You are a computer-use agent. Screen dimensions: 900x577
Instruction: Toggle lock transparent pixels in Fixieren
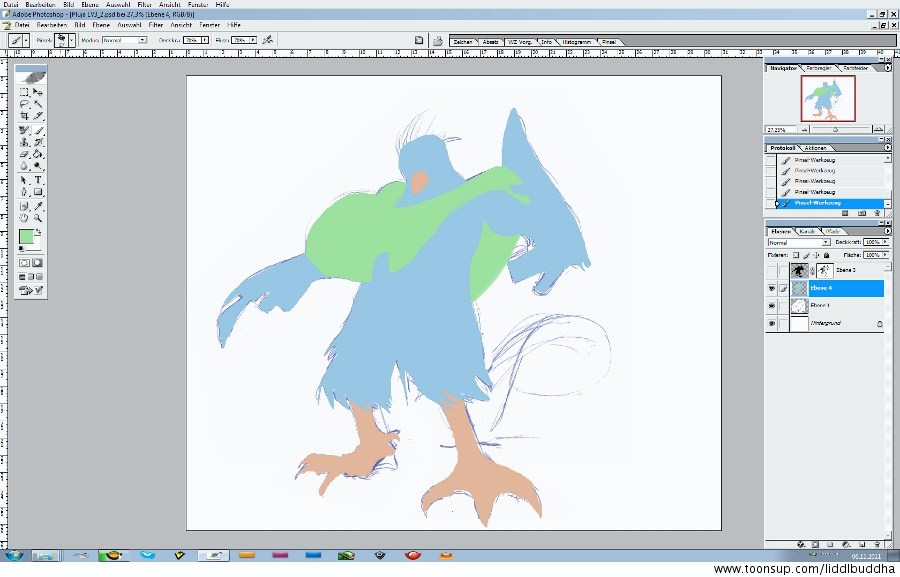[x=796, y=255]
